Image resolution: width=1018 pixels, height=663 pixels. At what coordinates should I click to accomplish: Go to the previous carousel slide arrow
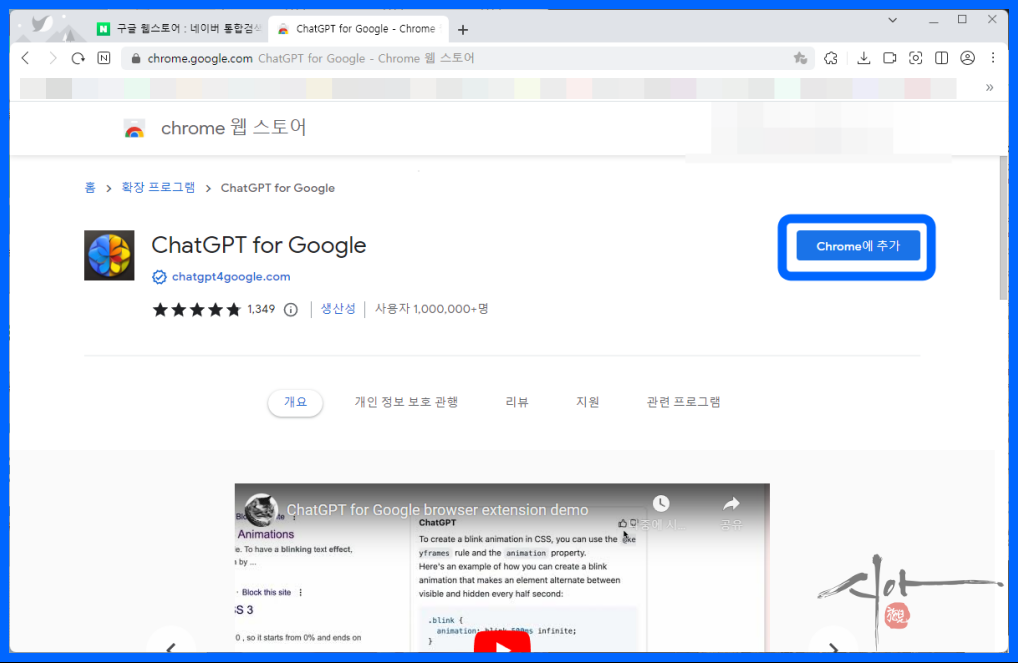coord(171,647)
